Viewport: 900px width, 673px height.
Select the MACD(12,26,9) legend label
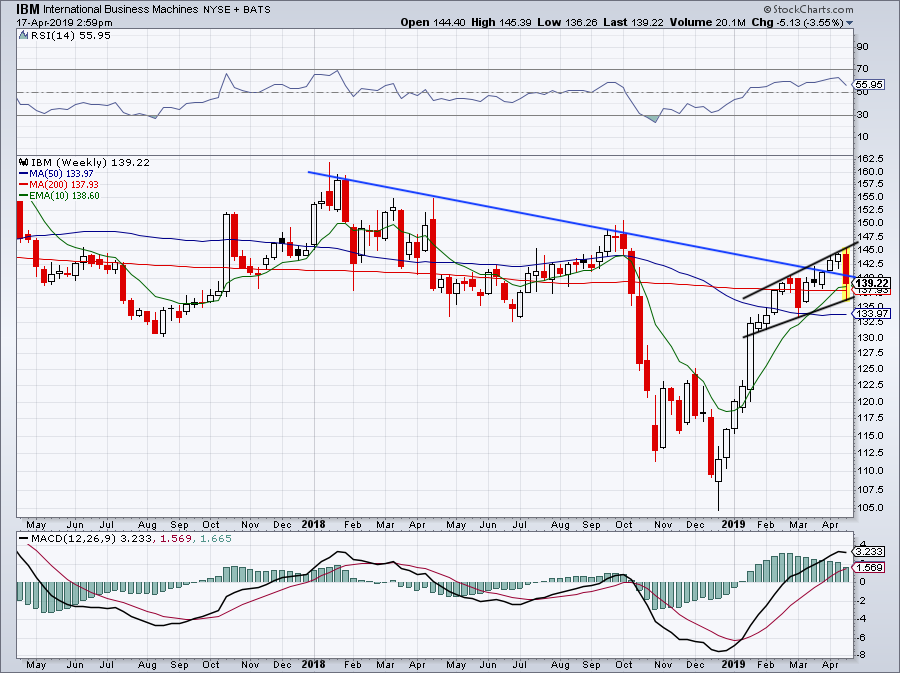[73, 539]
